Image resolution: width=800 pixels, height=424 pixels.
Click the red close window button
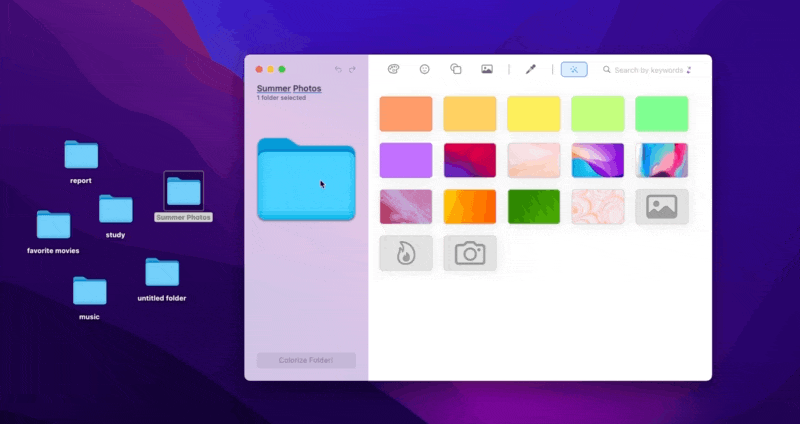(259, 69)
